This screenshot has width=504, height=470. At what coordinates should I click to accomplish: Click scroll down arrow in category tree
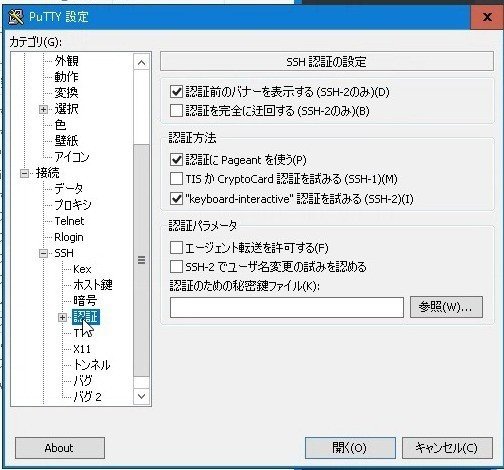click(141, 396)
